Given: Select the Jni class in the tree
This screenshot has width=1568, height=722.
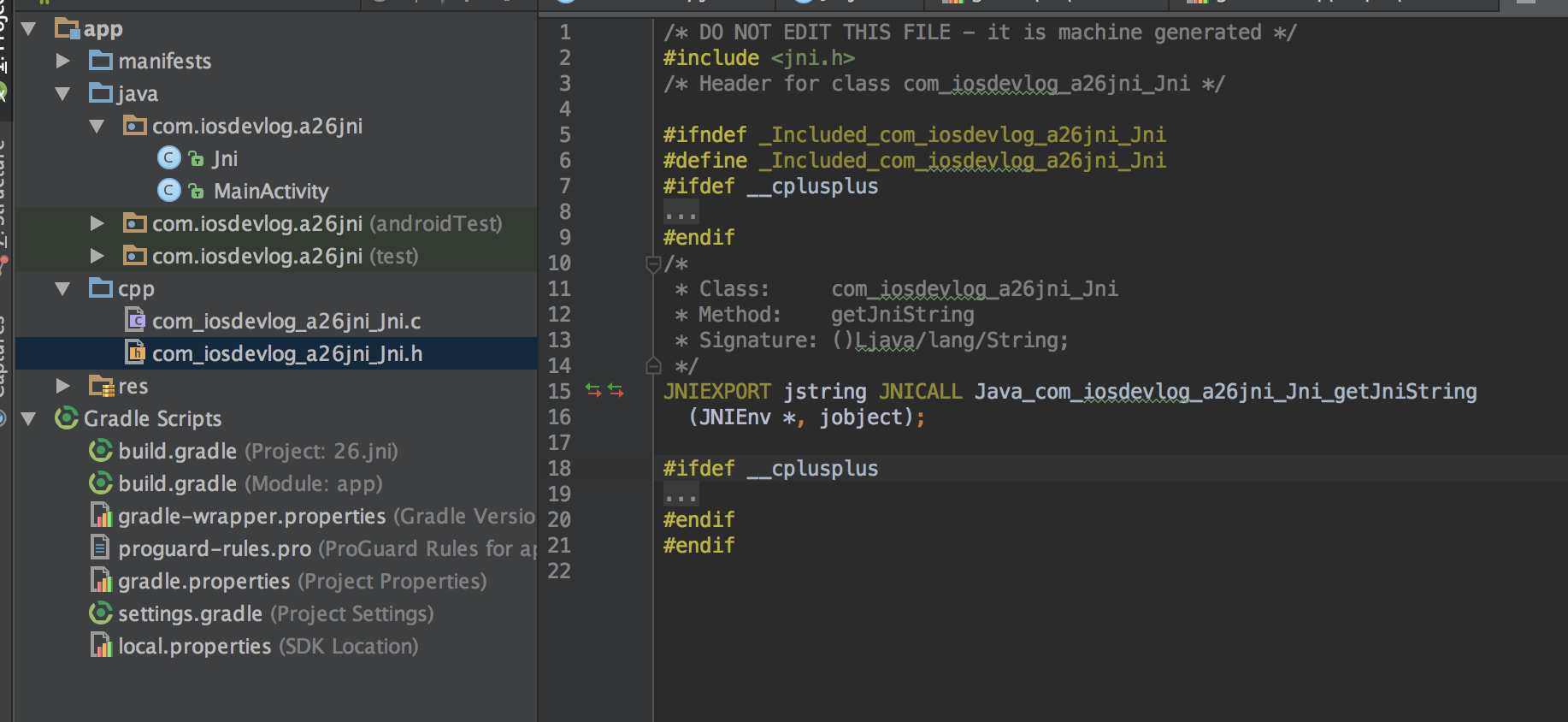Looking at the screenshot, I should coord(226,159).
